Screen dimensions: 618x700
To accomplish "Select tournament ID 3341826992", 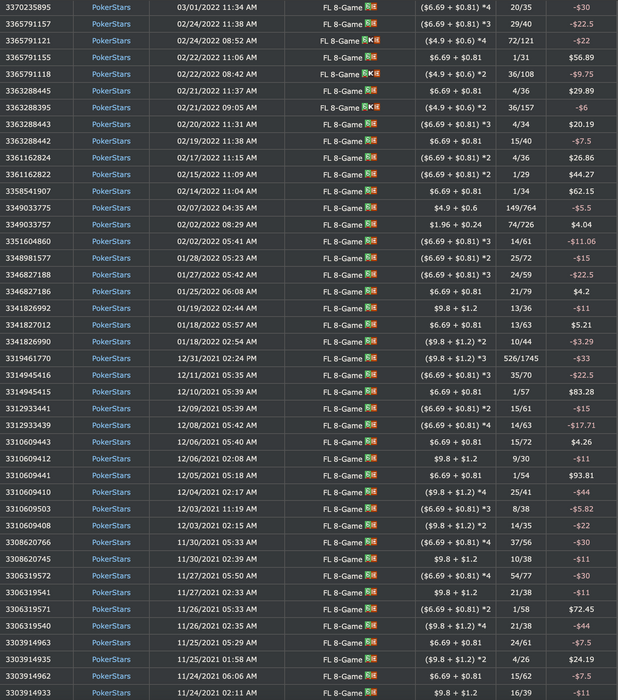I will pos(28,308).
